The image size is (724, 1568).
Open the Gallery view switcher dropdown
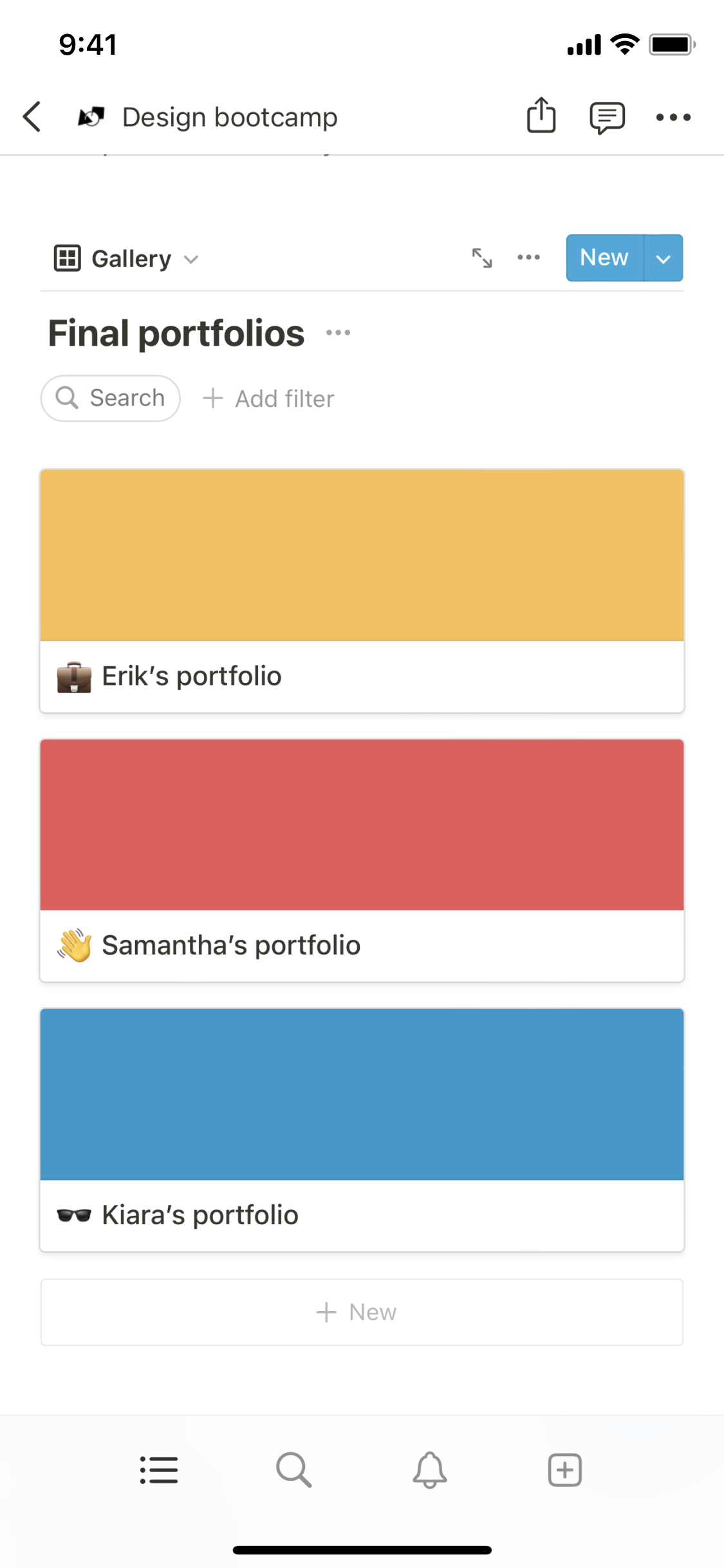tap(126, 259)
